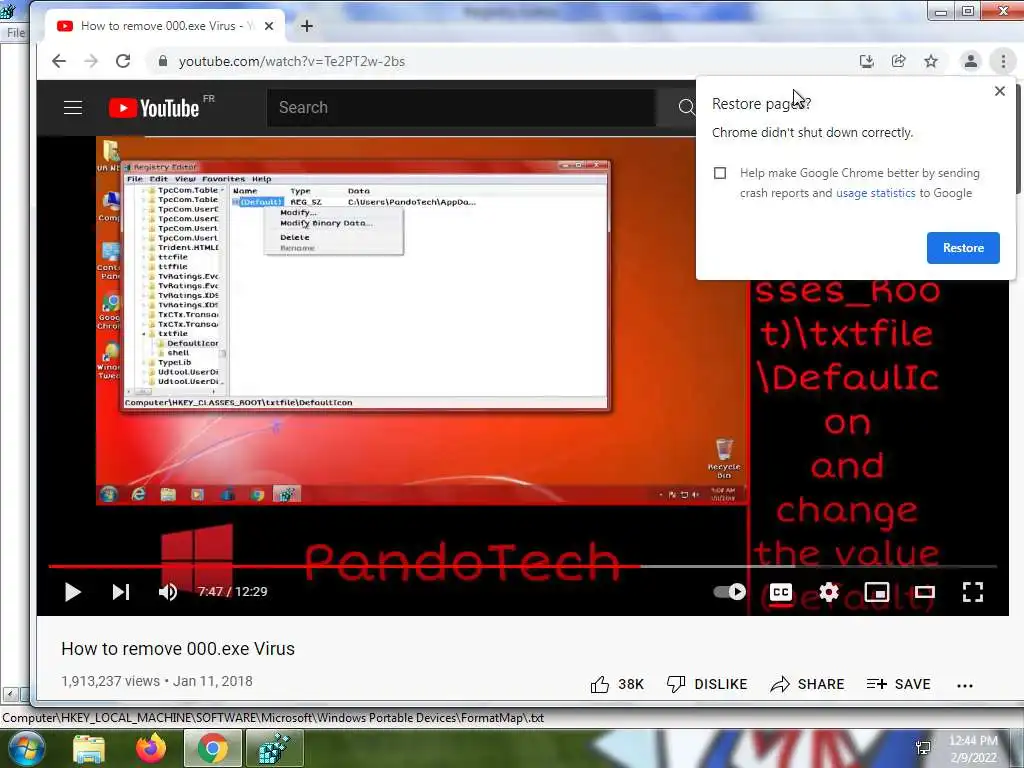1024x768 pixels.
Task: Click the YouTube search magnifier button
Action: click(686, 108)
